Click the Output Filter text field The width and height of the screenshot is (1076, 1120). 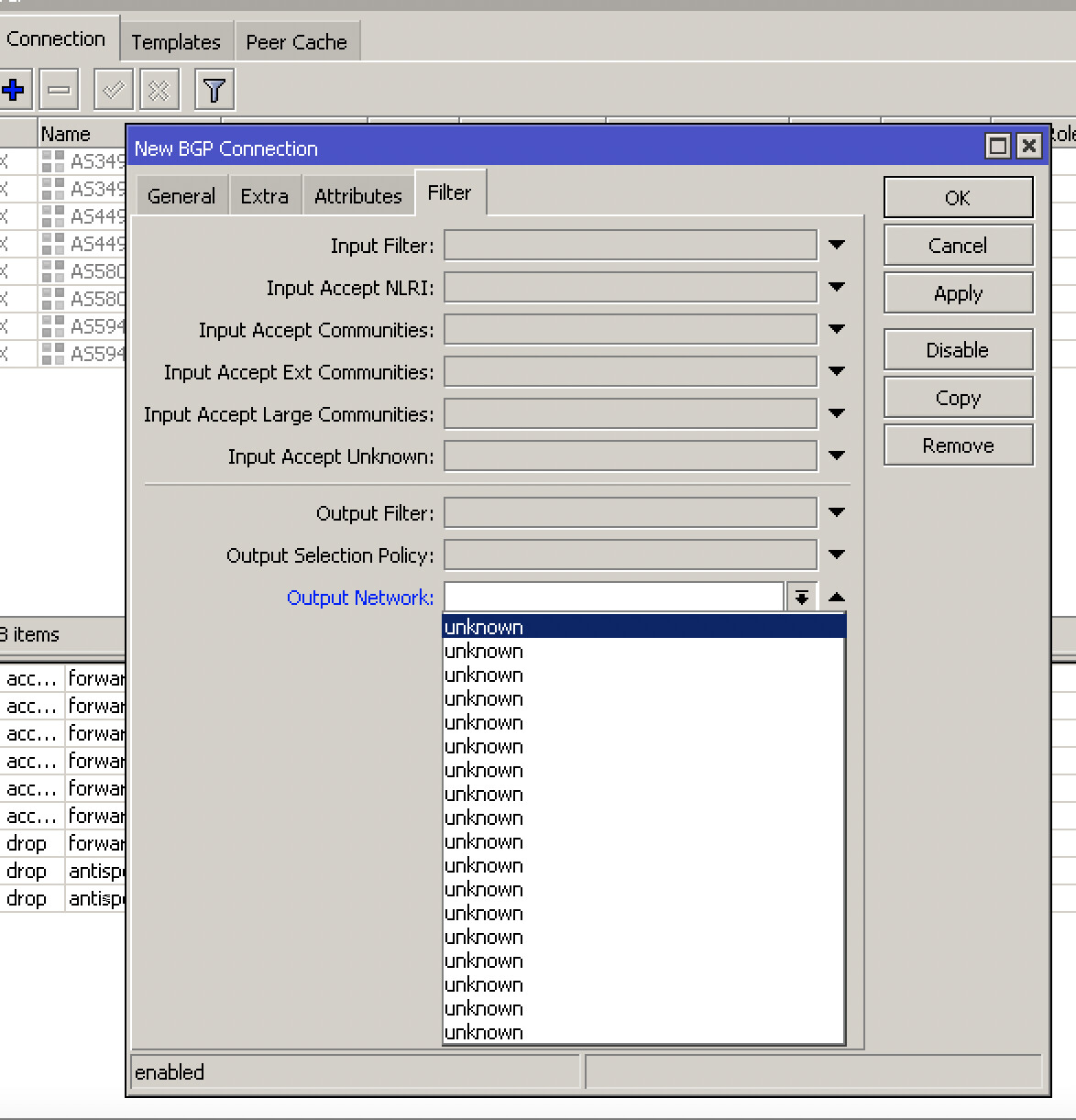(x=631, y=513)
